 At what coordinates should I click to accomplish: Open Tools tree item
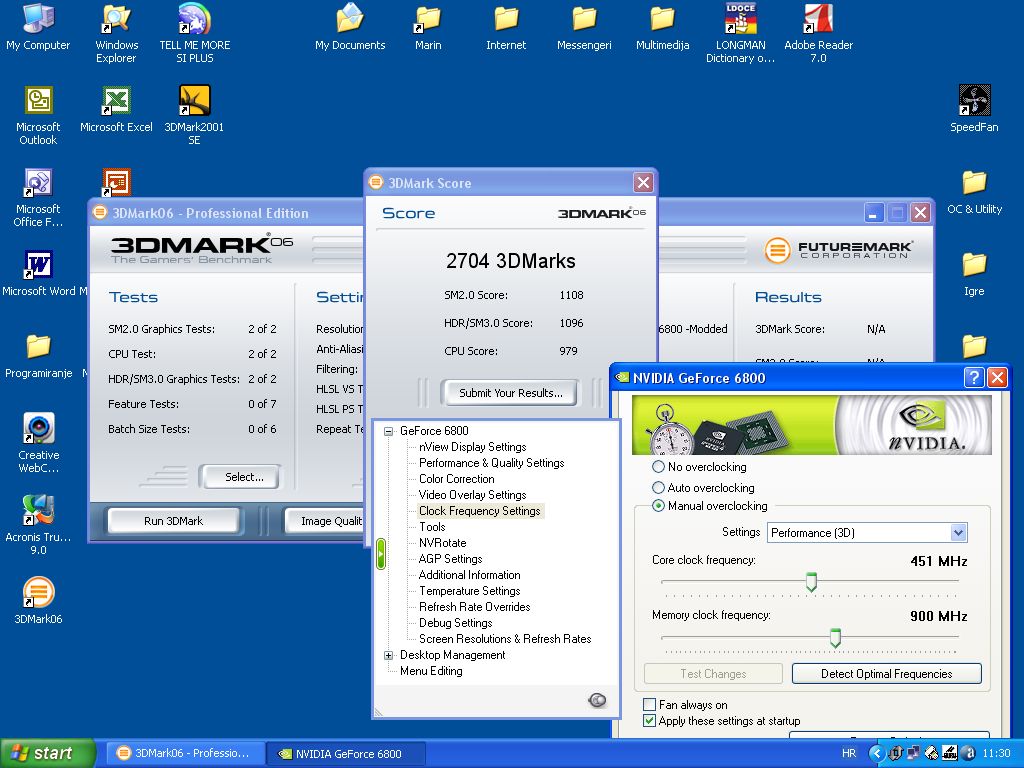tap(432, 527)
